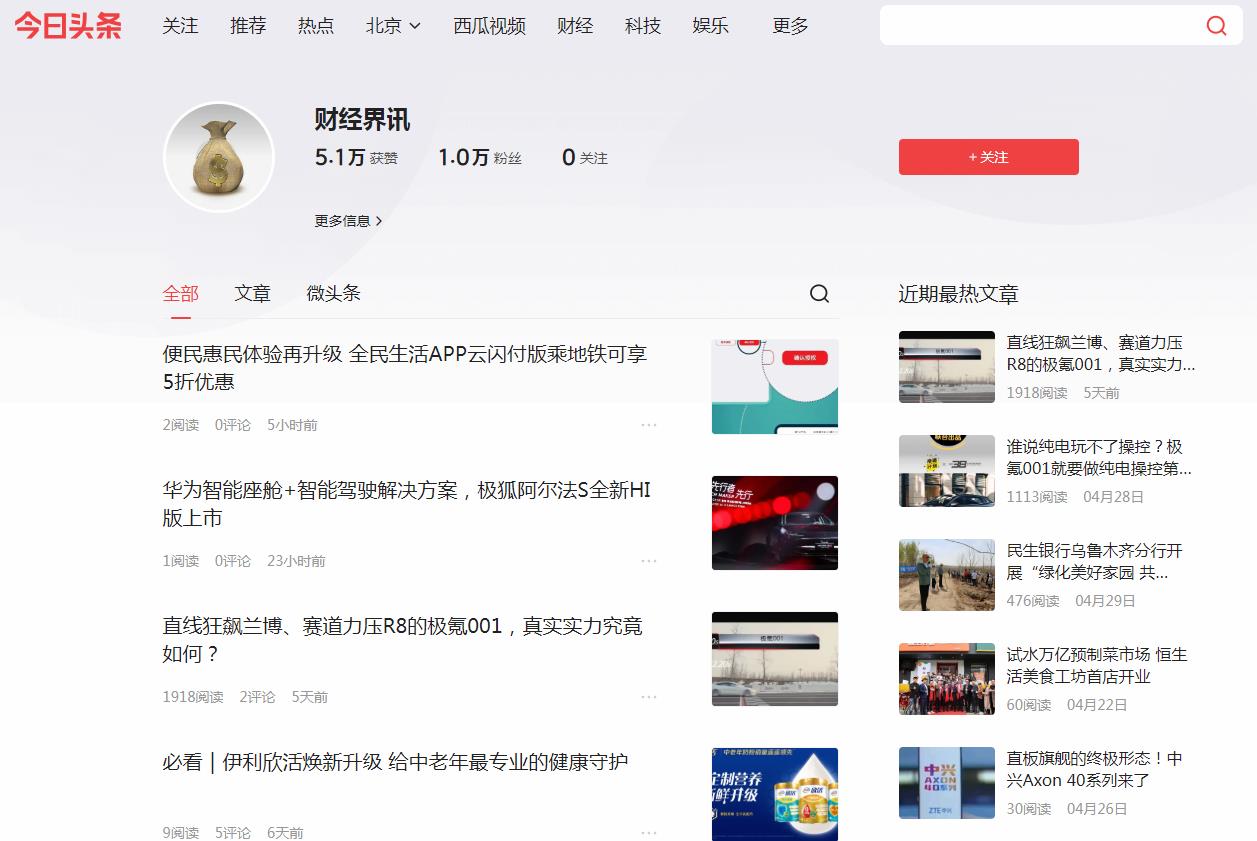The height and width of the screenshot is (841, 1257).
Task: Open hot article 直线狂飙兰博 in sidebar
Action: (1101, 353)
